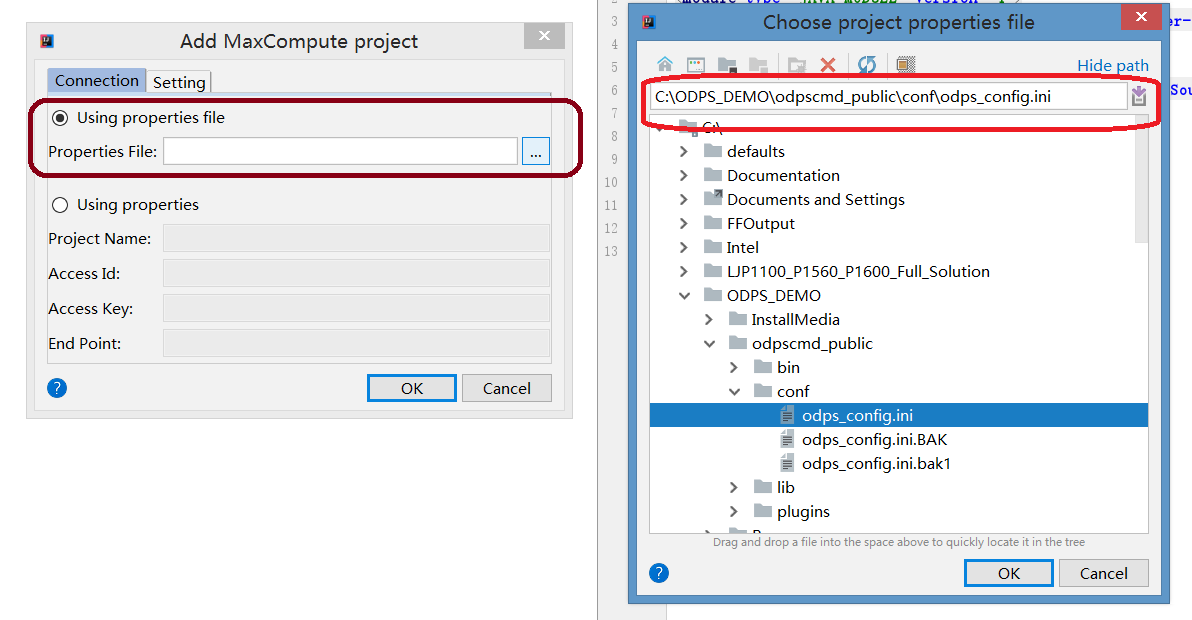Click the Properties File input field

click(341, 151)
